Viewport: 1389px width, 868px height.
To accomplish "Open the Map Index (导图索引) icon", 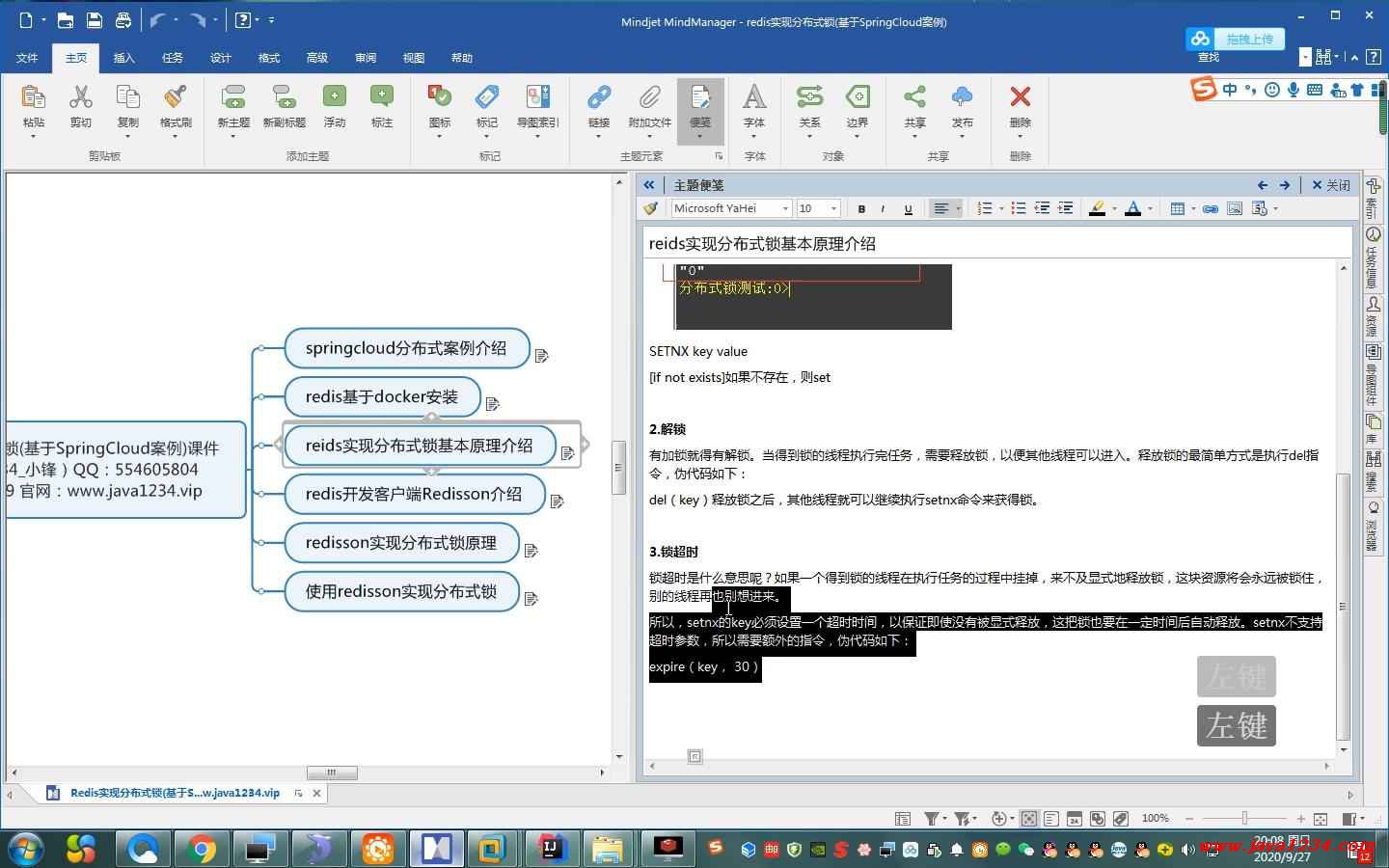I will click(x=538, y=97).
